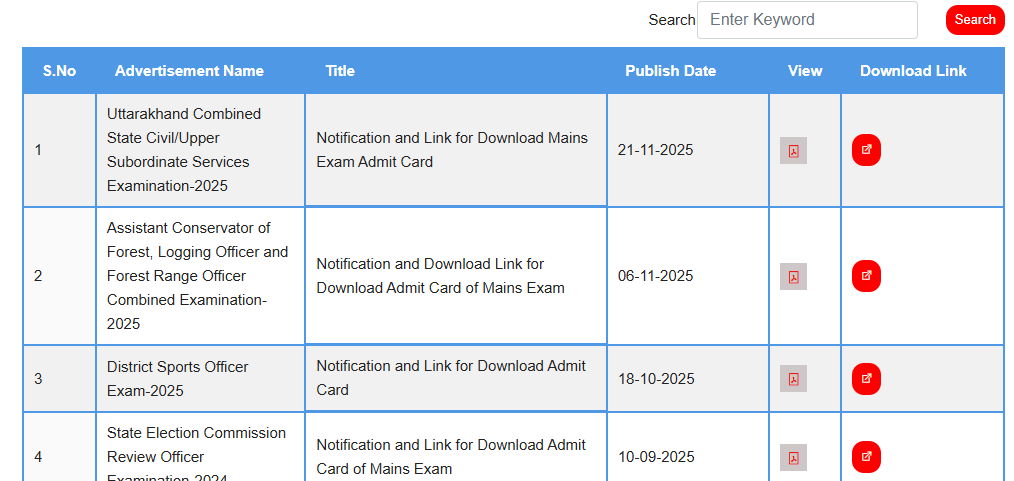The width and height of the screenshot is (1014, 481).
Task: Click the red Search button
Action: pyautogui.click(x=974, y=20)
